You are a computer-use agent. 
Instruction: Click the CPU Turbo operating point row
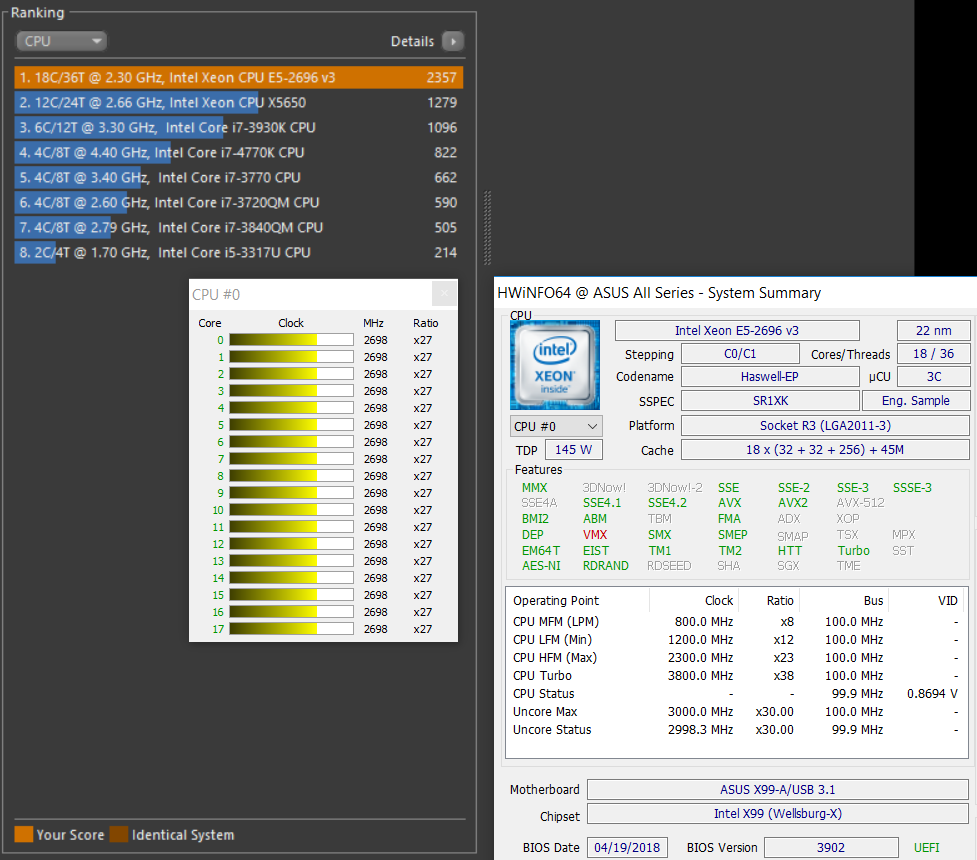(x=735, y=676)
